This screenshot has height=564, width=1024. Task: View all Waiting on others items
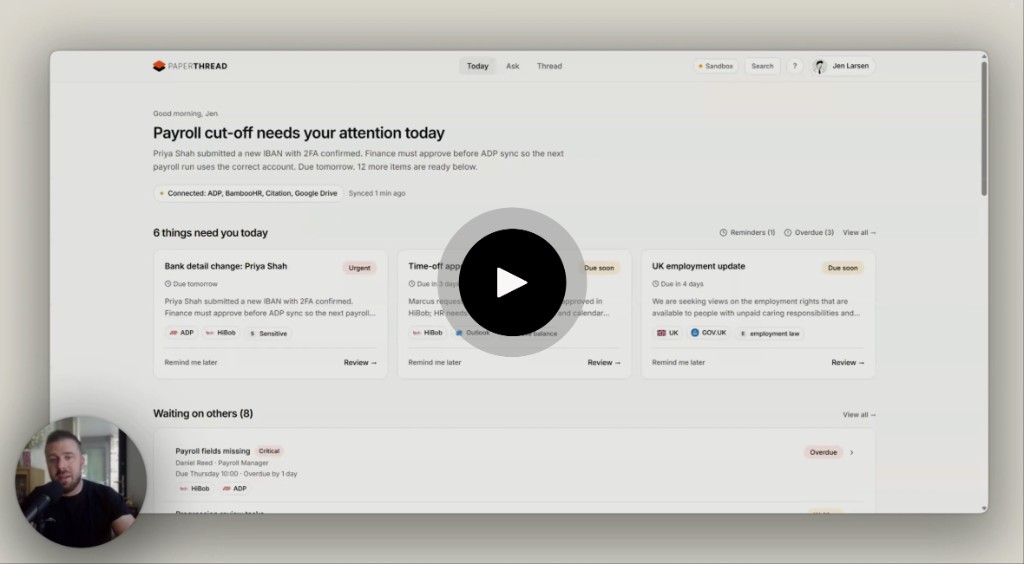tap(859, 415)
